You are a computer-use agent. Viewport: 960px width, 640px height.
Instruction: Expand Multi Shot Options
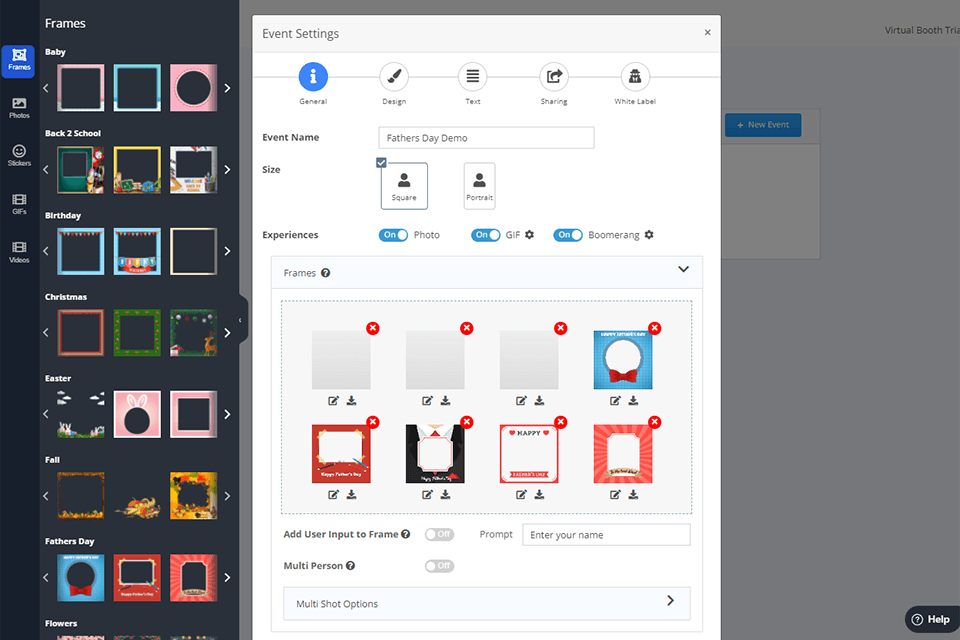[670, 601]
